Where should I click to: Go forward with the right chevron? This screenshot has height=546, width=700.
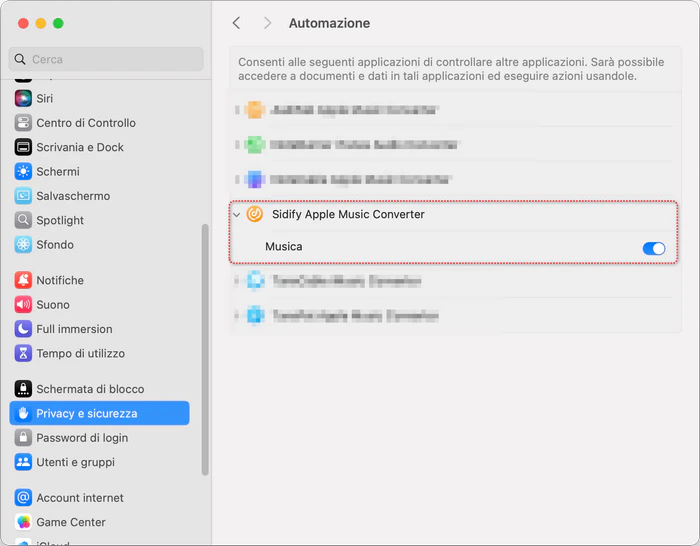267,23
